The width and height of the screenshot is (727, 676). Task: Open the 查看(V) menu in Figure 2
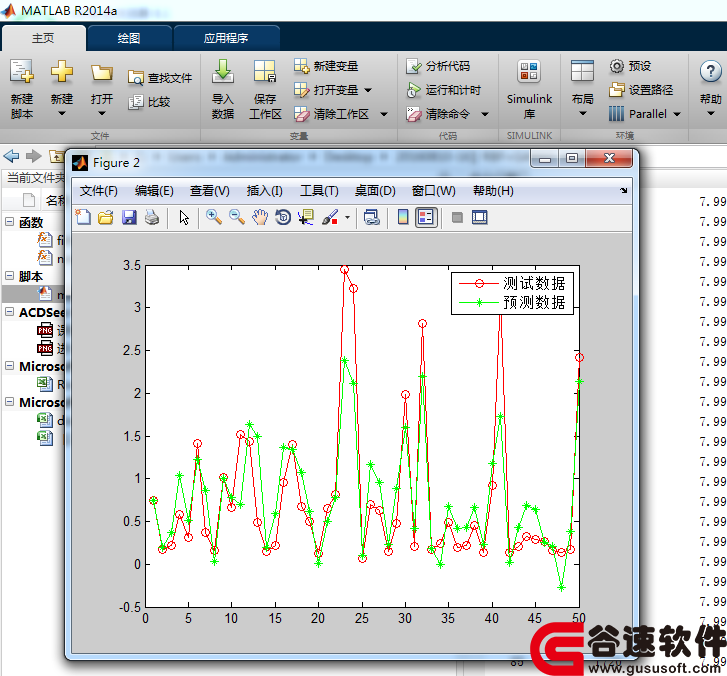[x=210, y=191]
